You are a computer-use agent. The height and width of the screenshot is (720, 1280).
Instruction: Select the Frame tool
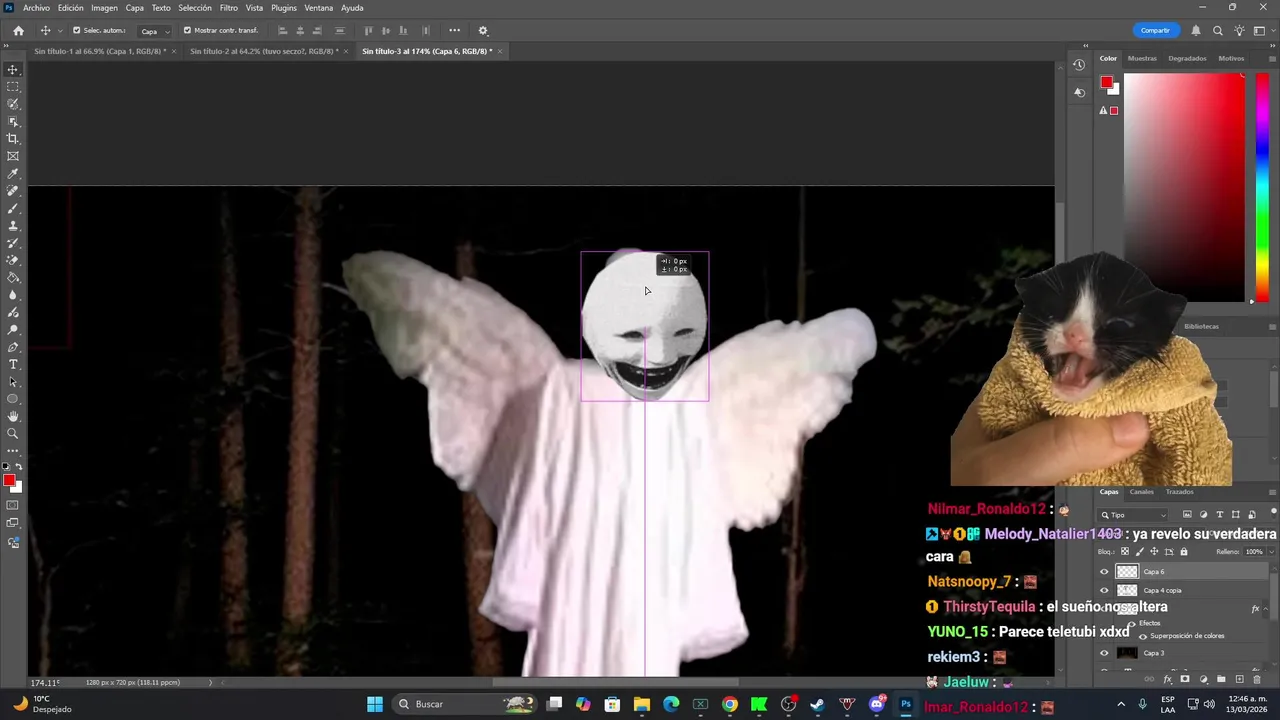coord(13,156)
